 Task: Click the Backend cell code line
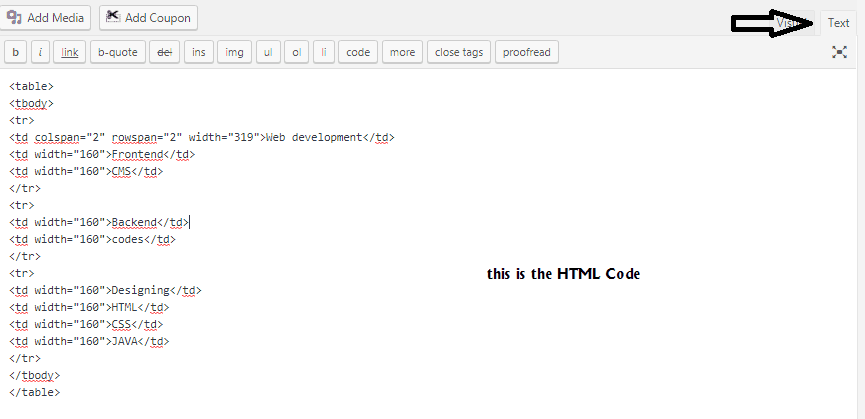pyautogui.click(x=99, y=223)
